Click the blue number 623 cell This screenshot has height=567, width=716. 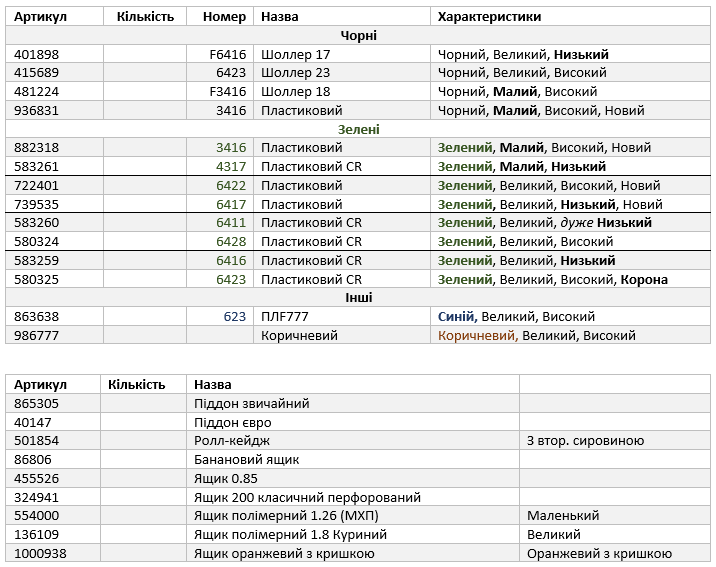tap(220, 316)
